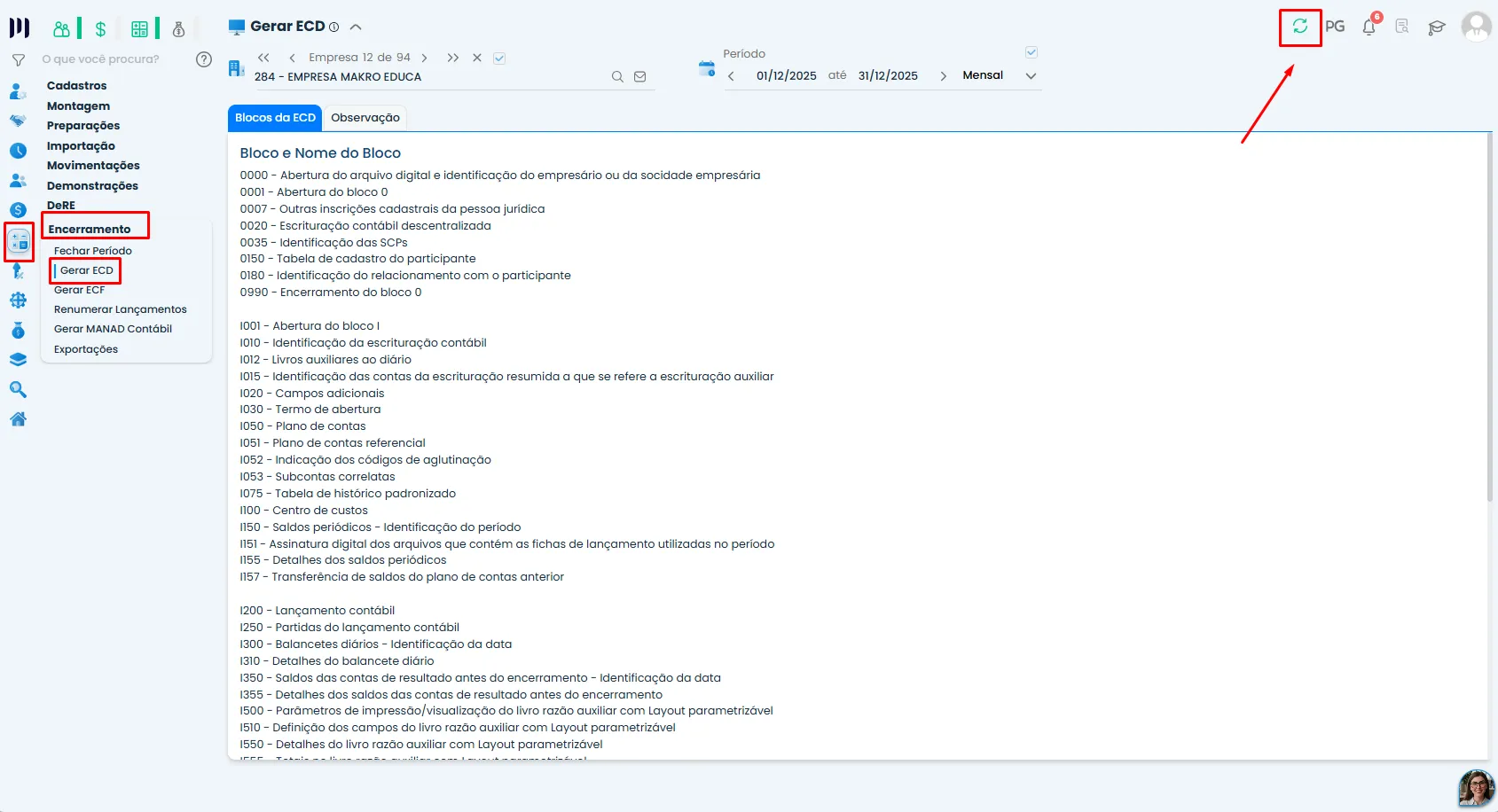Screen dimensions: 1498x812
Task: Select the gray money bag module icon
Action: 178,29
